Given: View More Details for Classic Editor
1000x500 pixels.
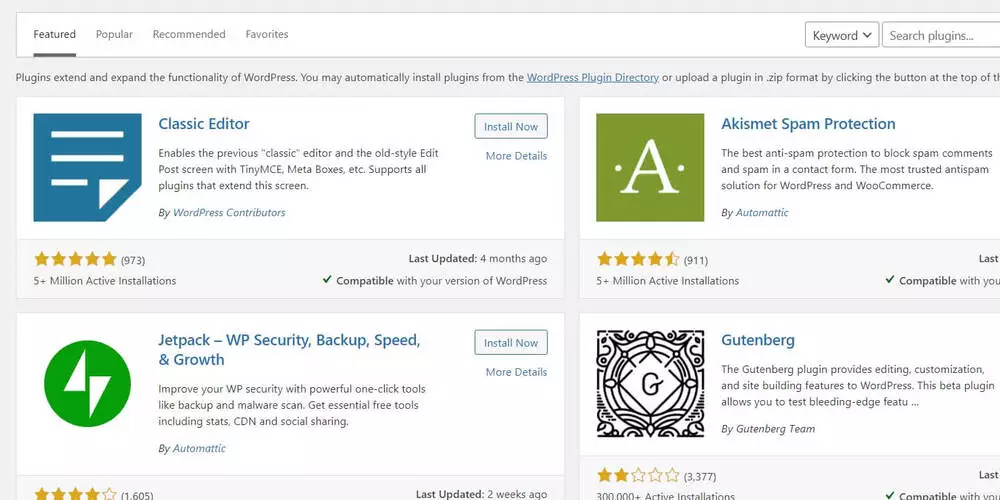Looking at the screenshot, I should (516, 156).
